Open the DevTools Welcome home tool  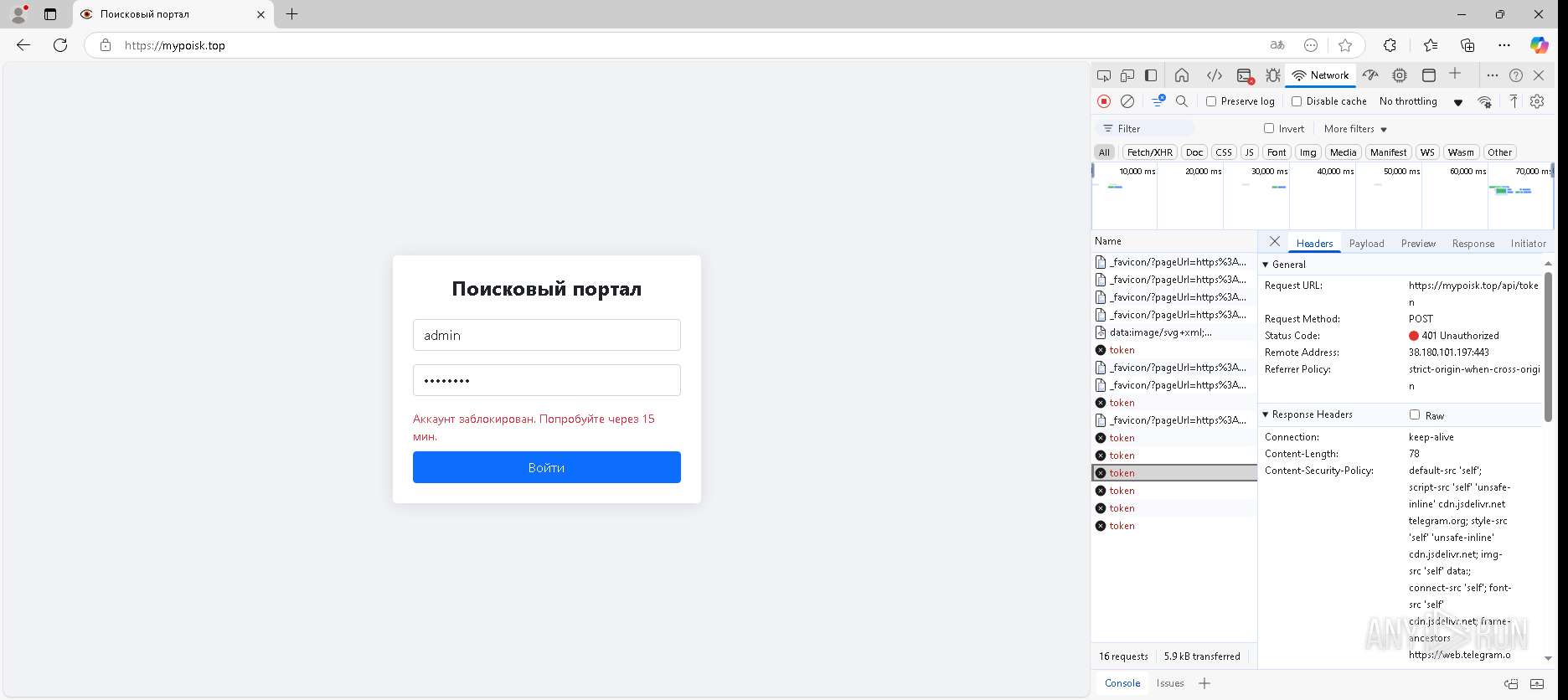pyautogui.click(x=1182, y=75)
